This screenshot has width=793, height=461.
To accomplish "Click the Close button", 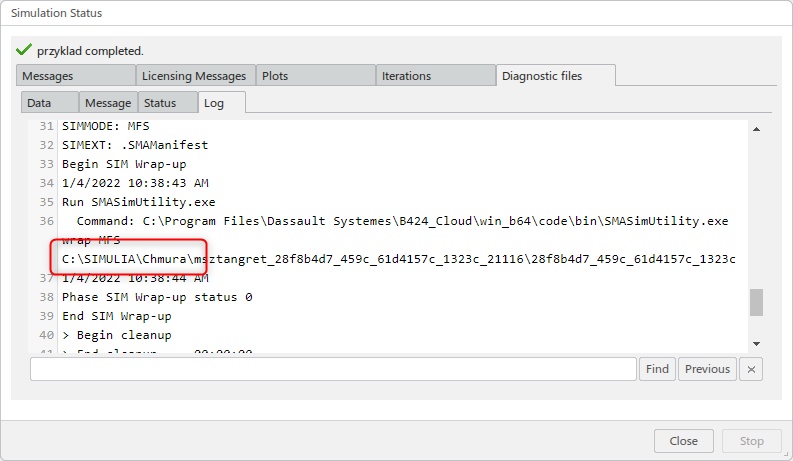I will [684, 441].
